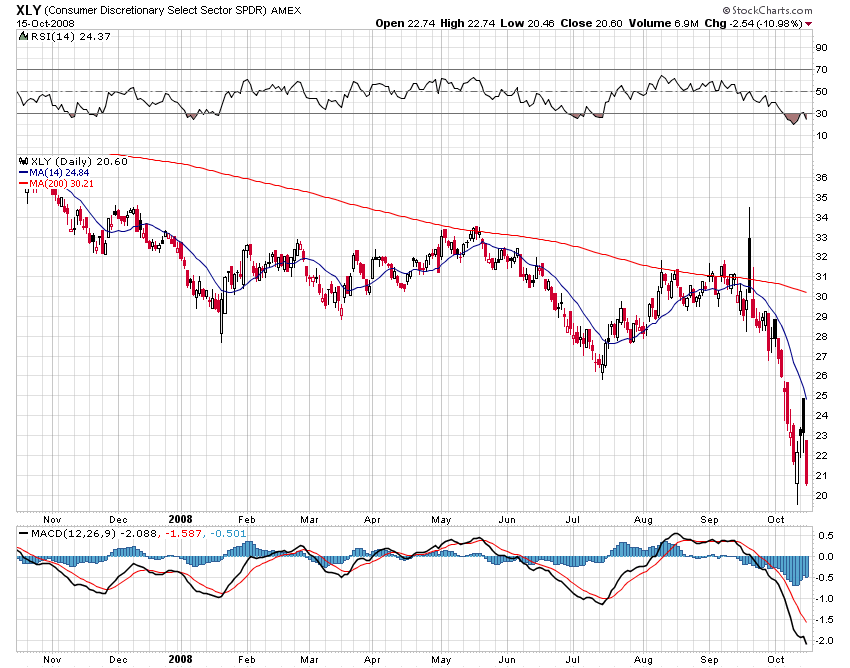Click the 0.0 label on the MACD axis

click(826, 556)
